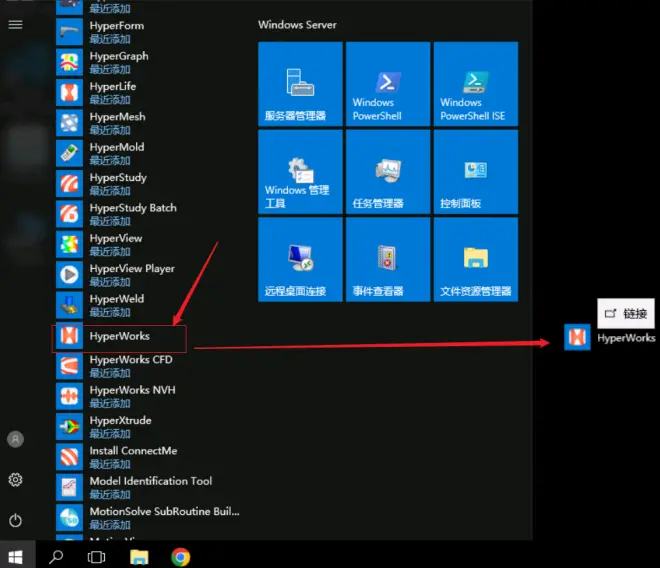Image resolution: width=660 pixels, height=568 pixels.
Task: Expand the Start menu hamburger button
Action: coord(16,25)
